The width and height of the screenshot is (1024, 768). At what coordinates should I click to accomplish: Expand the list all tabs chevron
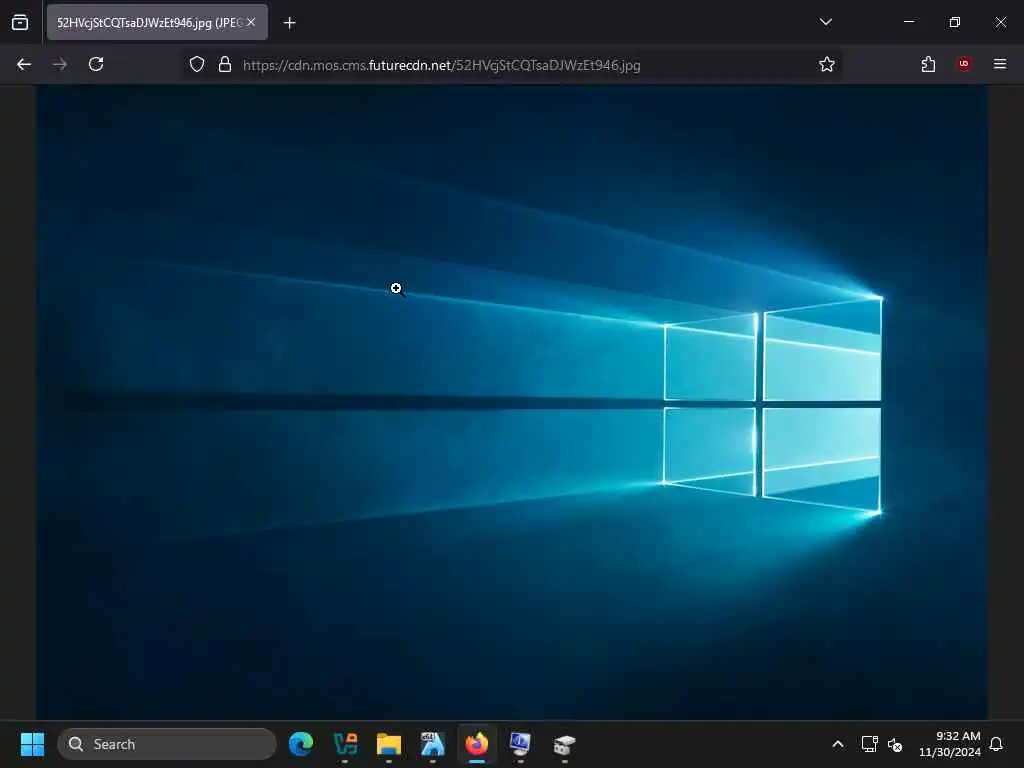(x=825, y=22)
